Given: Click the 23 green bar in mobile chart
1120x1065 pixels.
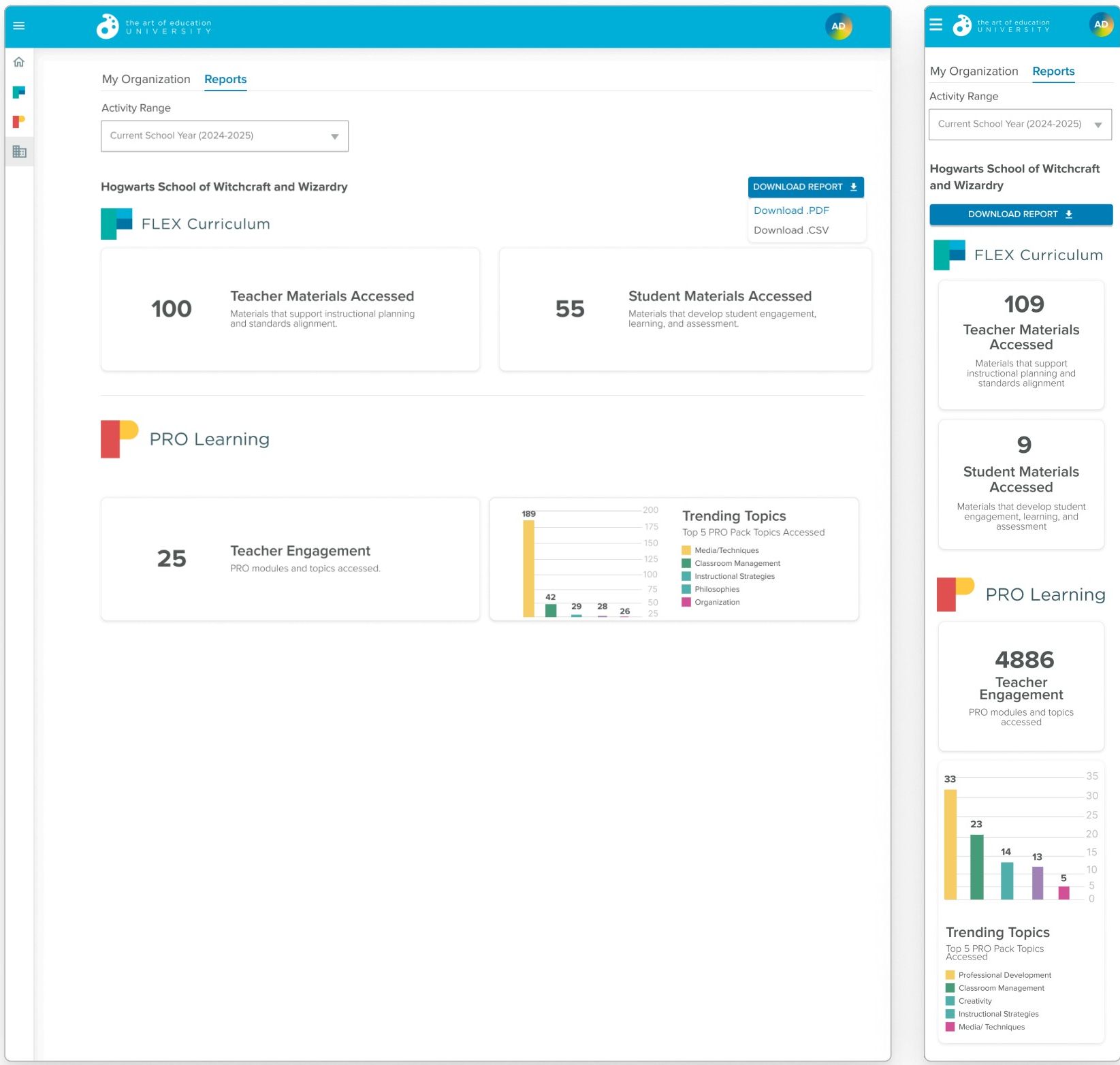Looking at the screenshot, I should tap(976, 867).
